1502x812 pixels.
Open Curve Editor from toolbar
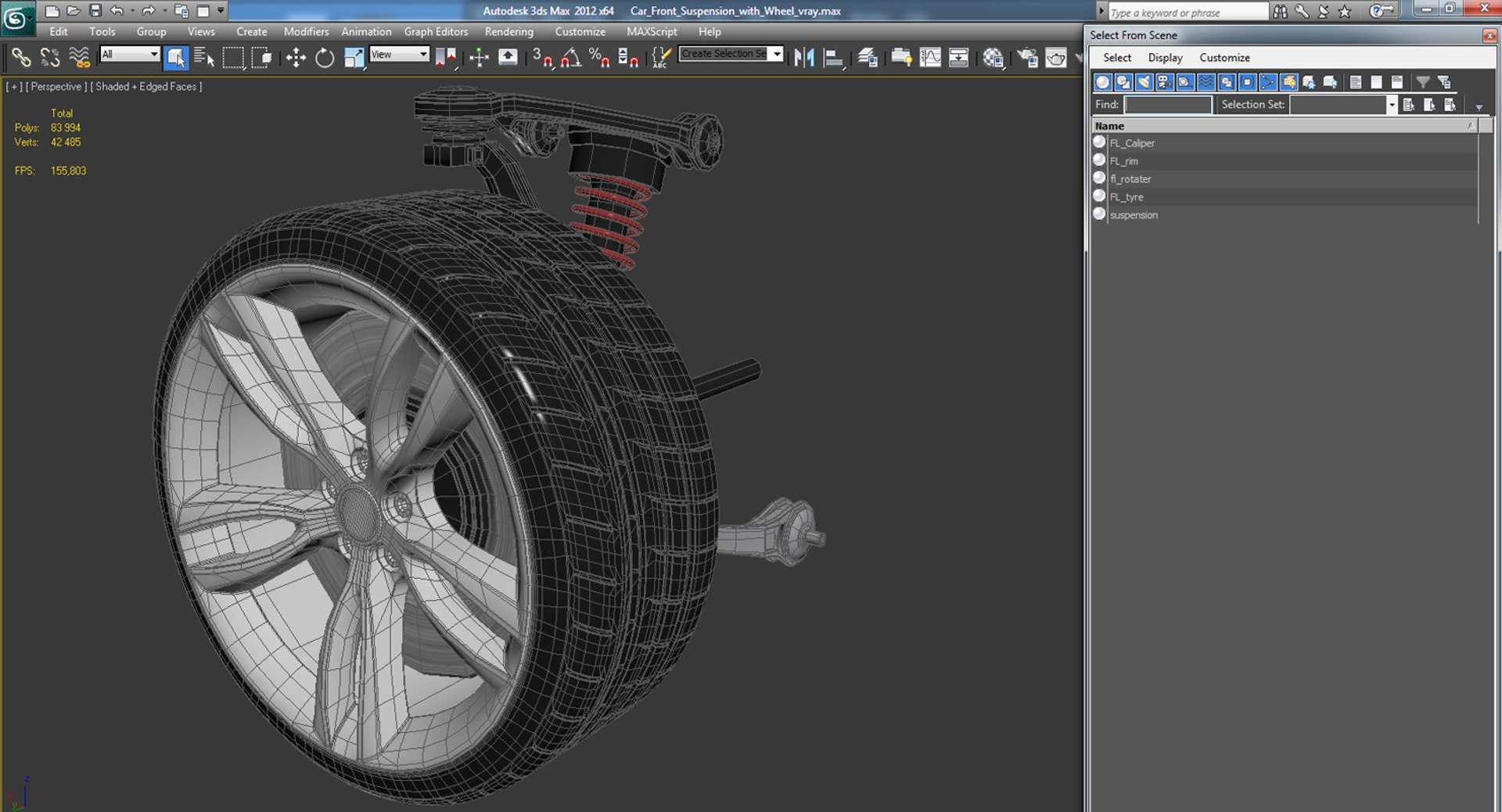[930, 57]
